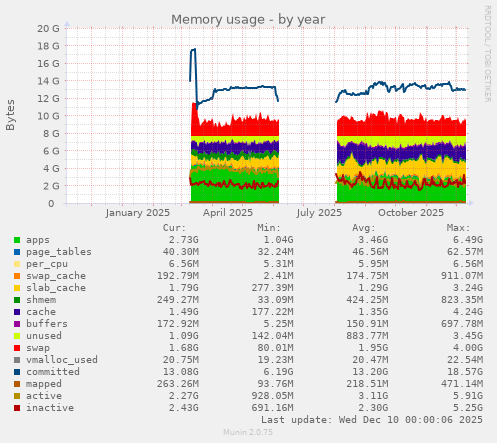Click swap_cache max value 911.07M
This screenshot has width=497, height=443.
click(462, 276)
